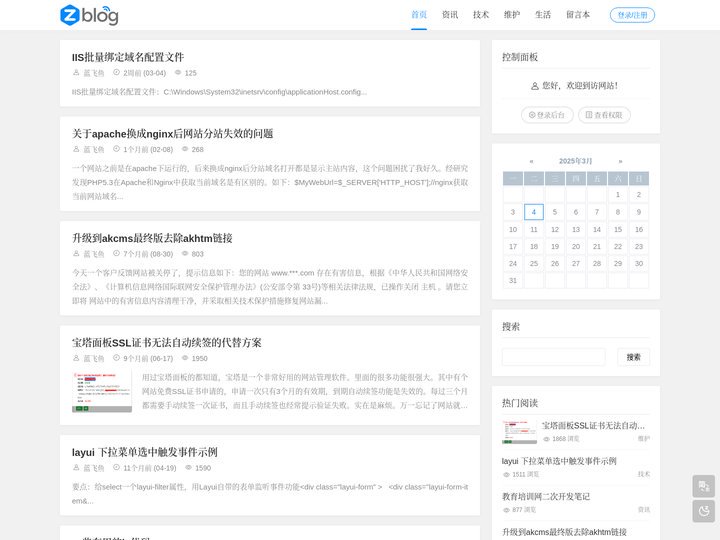Click the eye icon beside 1950 views
720x540 pixels.
[x=185, y=358]
